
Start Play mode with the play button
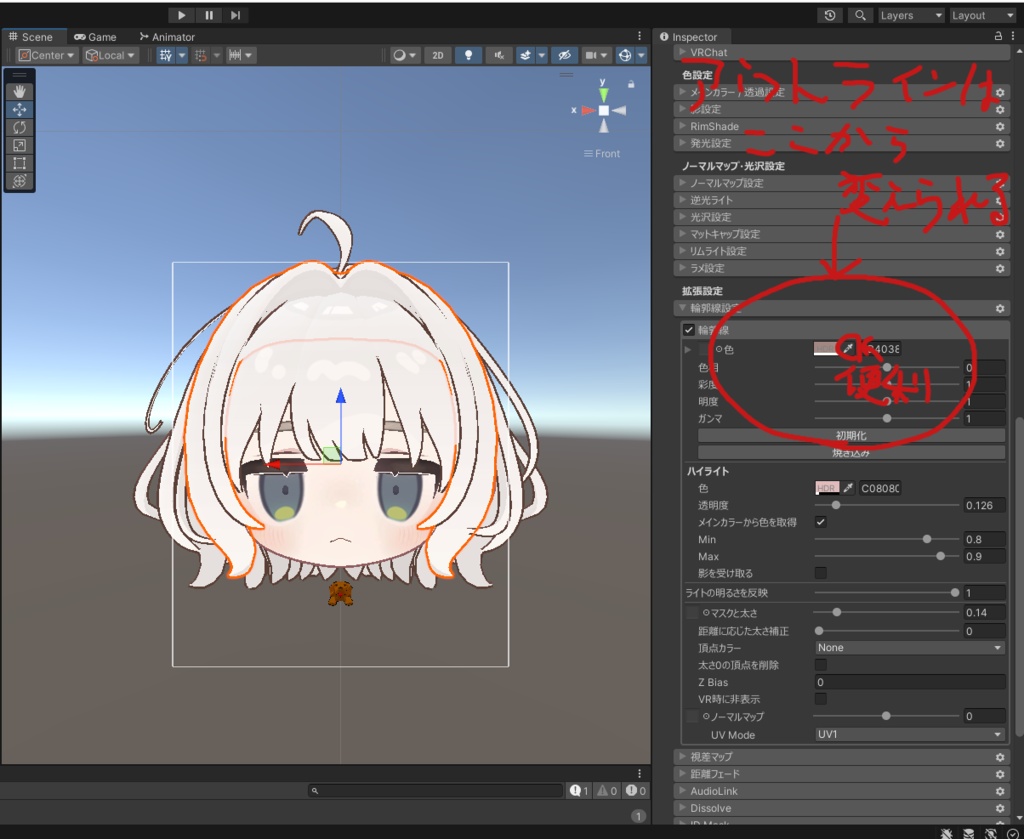(182, 15)
